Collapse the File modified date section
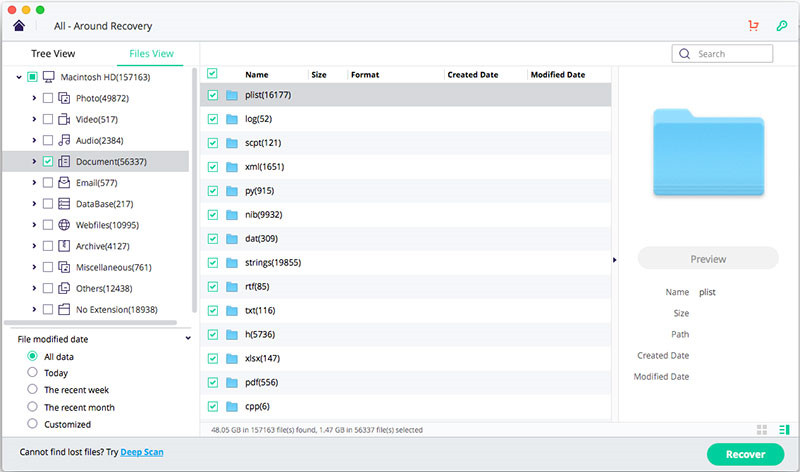 [x=187, y=339]
